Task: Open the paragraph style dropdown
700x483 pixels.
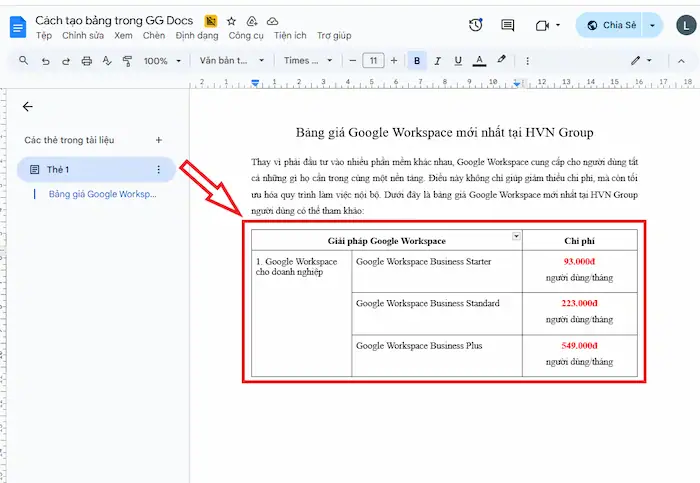Action: pyautogui.click(x=232, y=61)
